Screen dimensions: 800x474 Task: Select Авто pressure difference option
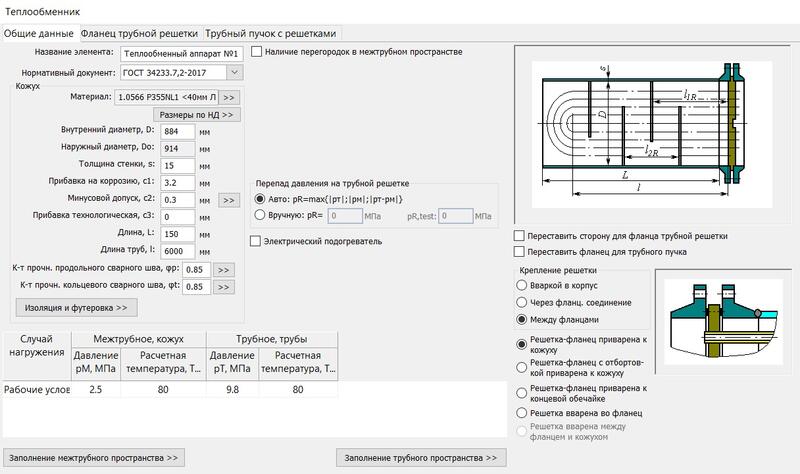260,199
